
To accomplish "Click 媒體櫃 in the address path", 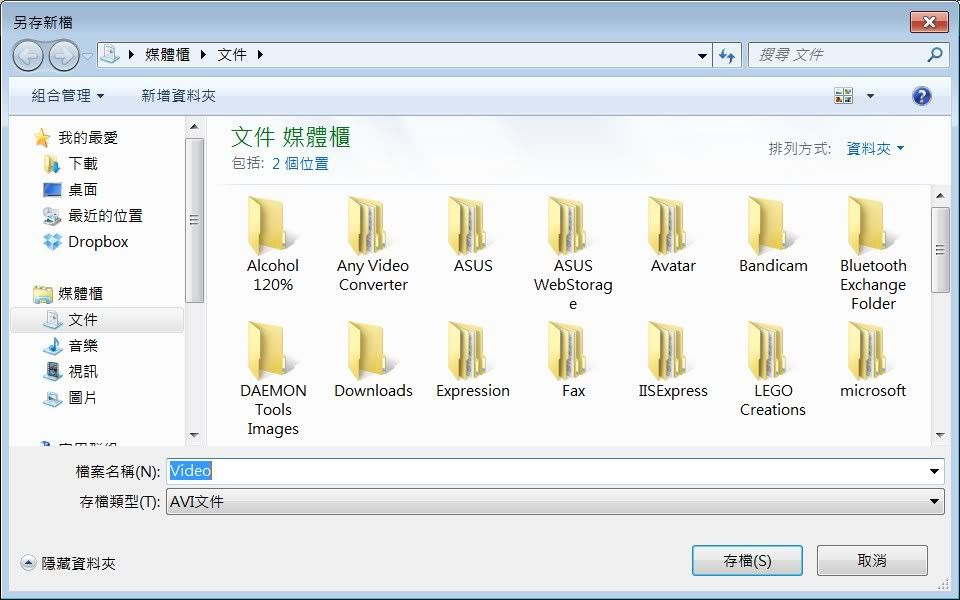I will tap(167, 55).
